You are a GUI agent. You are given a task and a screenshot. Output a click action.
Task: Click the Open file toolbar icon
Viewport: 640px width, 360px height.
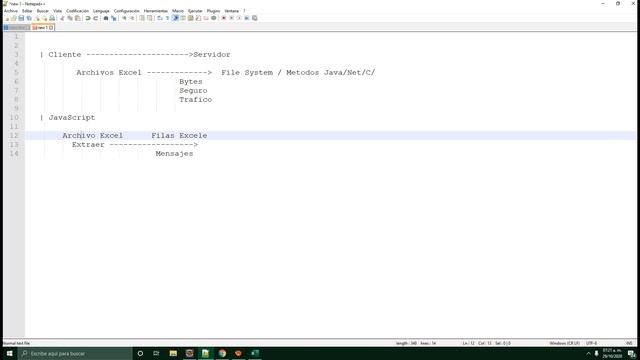pos(13,18)
